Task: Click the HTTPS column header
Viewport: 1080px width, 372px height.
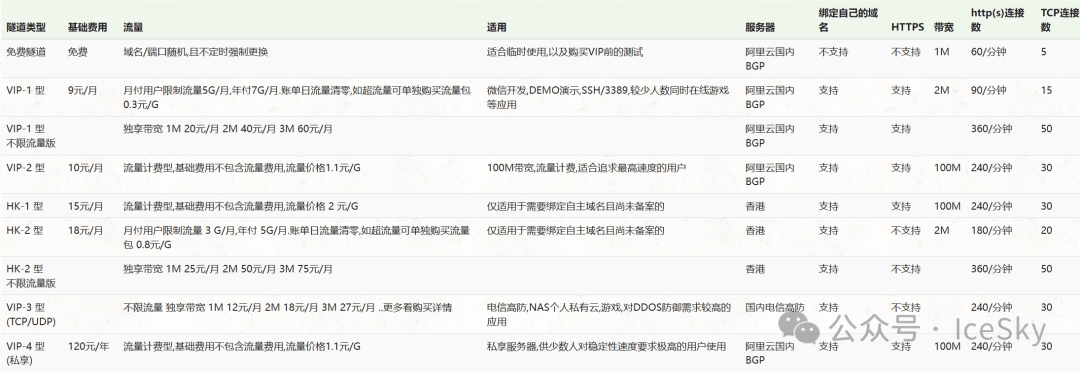Action: 908,28
